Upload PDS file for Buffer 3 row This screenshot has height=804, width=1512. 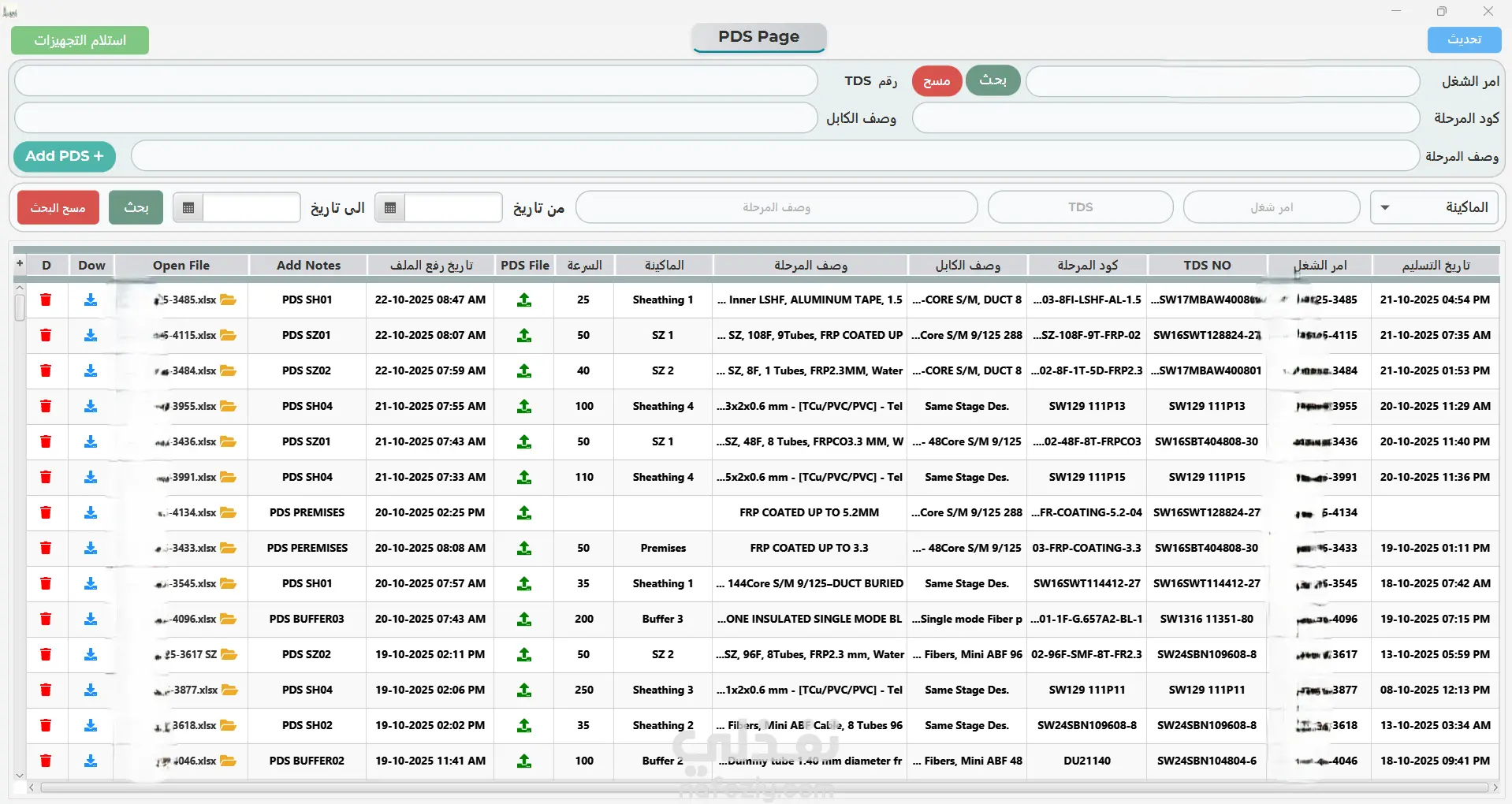[x=524, y=619]
